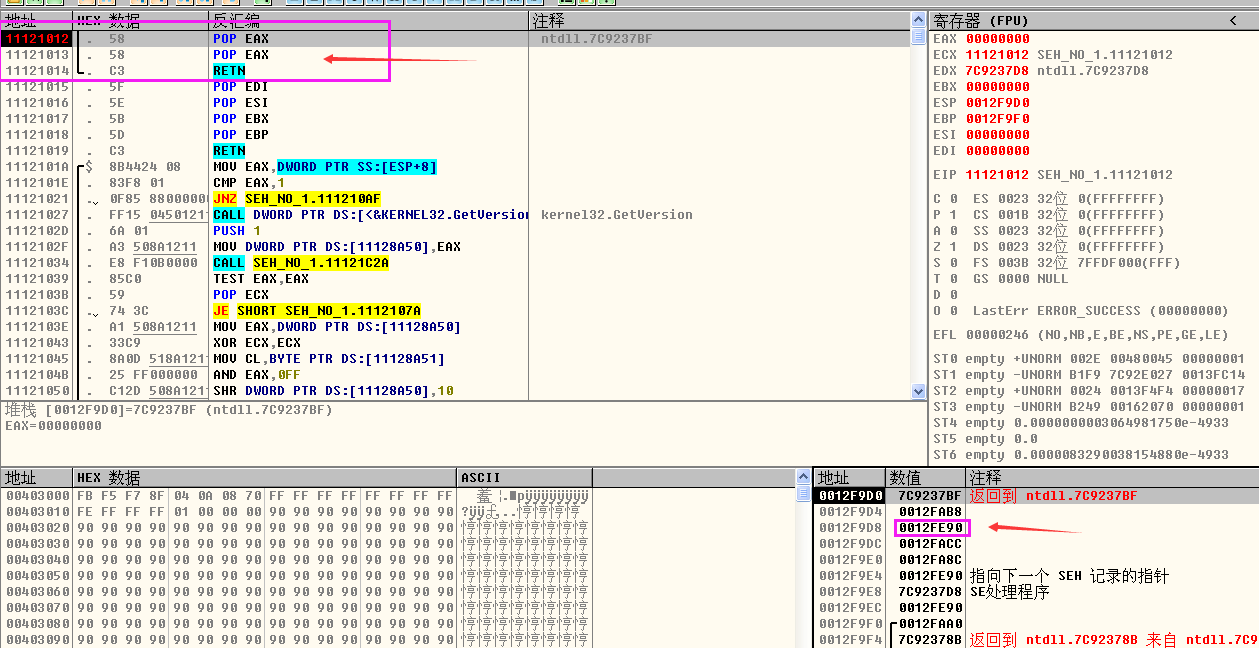Click the 注释 column header in disassembly pane
Viewport: 1259px width, 648px height.
(x=720, y=21)
